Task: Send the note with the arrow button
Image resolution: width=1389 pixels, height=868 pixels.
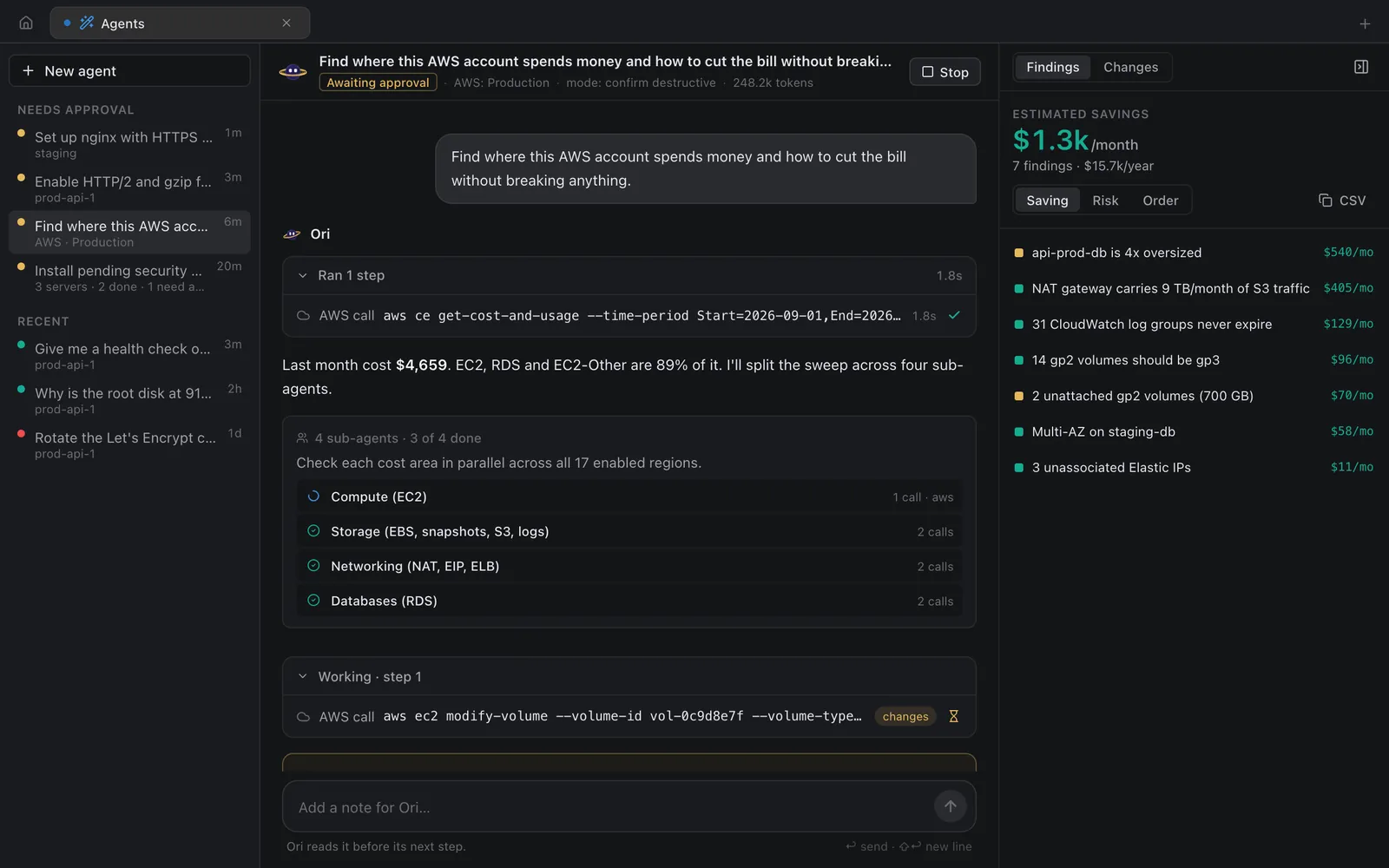Action: 951,806
